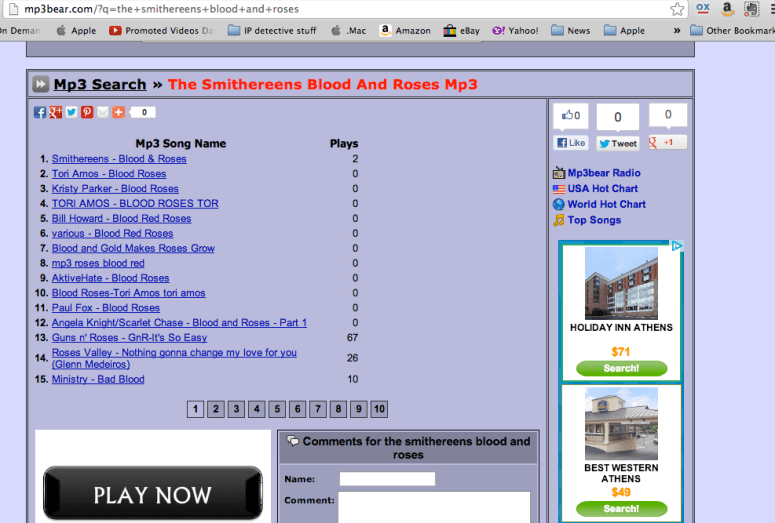The height and width of the screenshot is (523, 775).
Task: Click the fast-forward icon beside Mp3 Search
Action: (41, 85)
